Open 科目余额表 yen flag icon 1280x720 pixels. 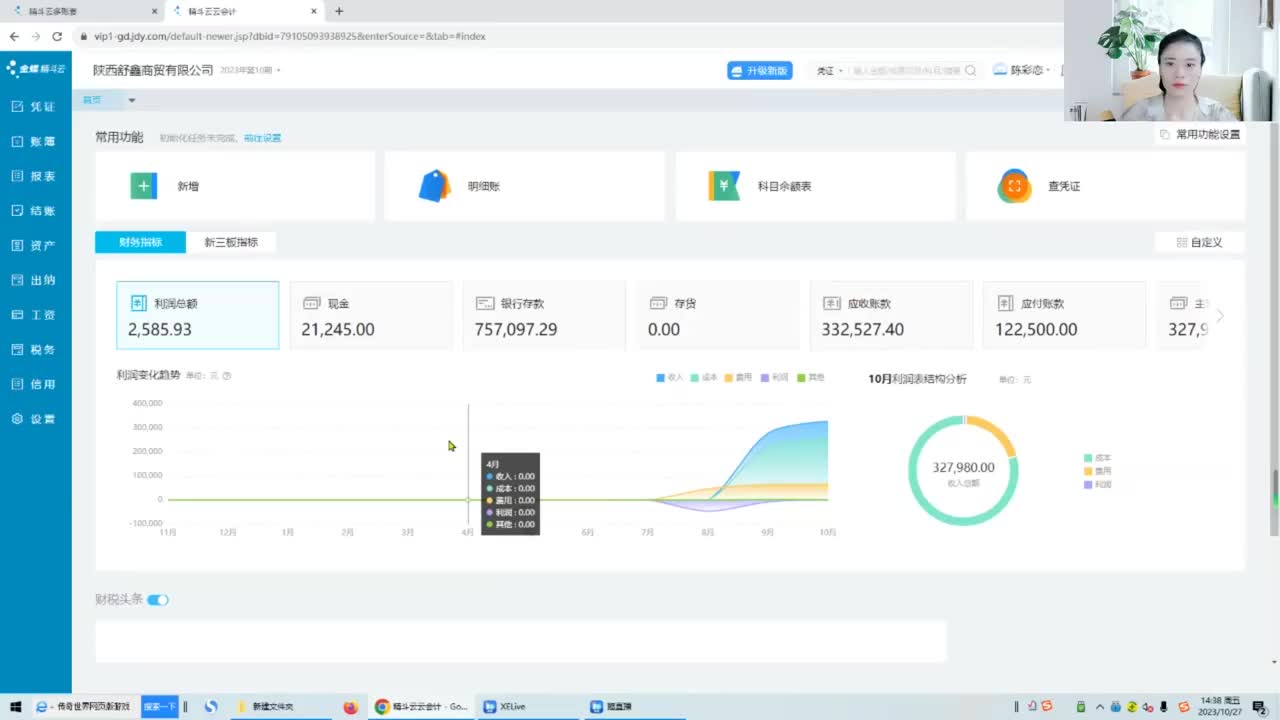724,186
